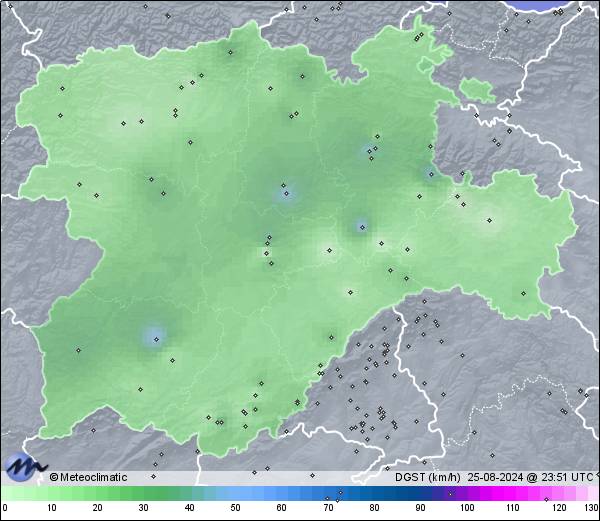Click the legend value 70

pos(328,508)
